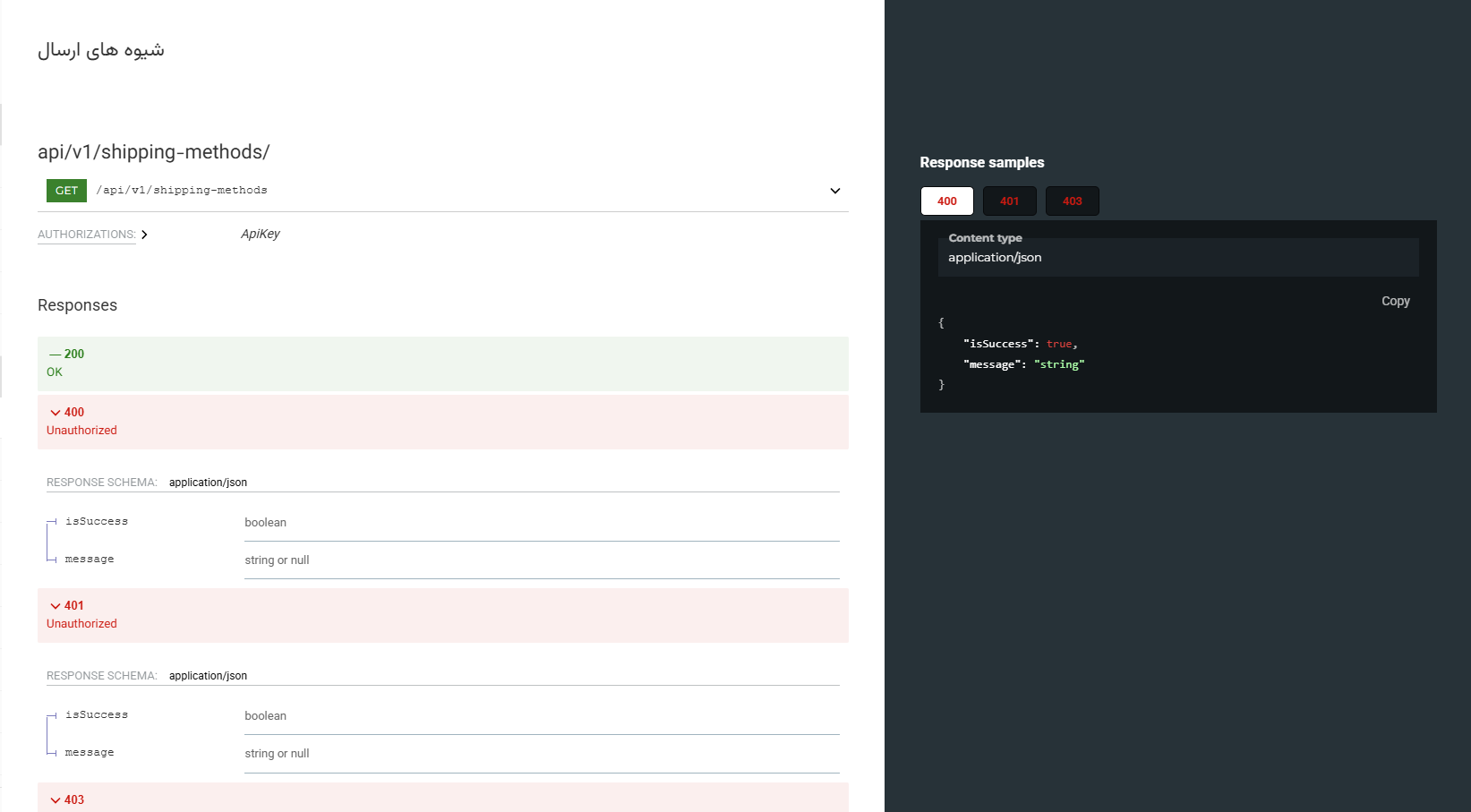Image resolution: width=1471 pixels, height=812 pixels.
Task: Click the ApiKey authorization link
Action: pyautogui.click(x=260, y=234)
